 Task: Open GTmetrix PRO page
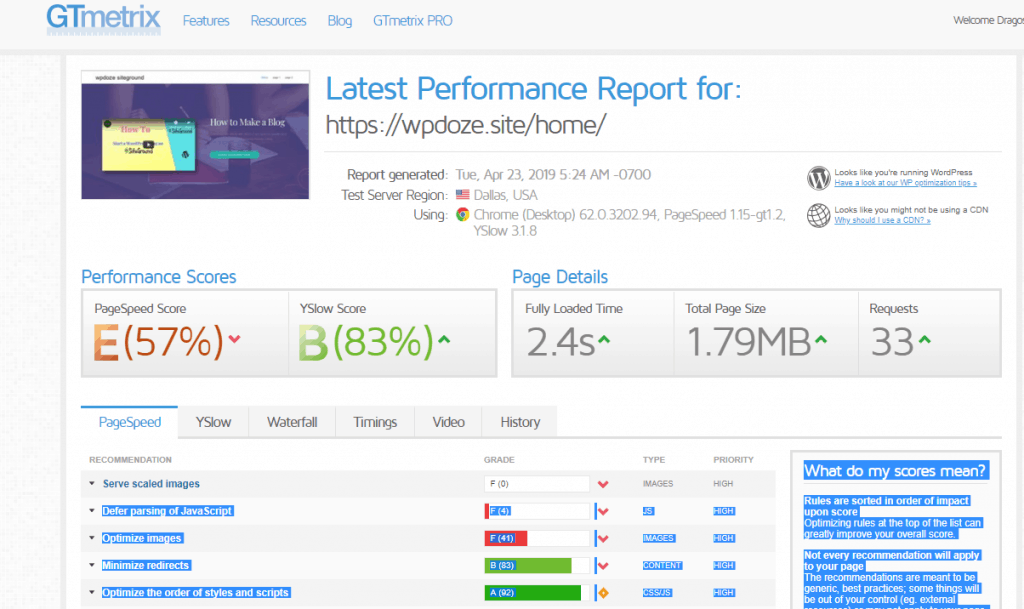pos(413,21)
